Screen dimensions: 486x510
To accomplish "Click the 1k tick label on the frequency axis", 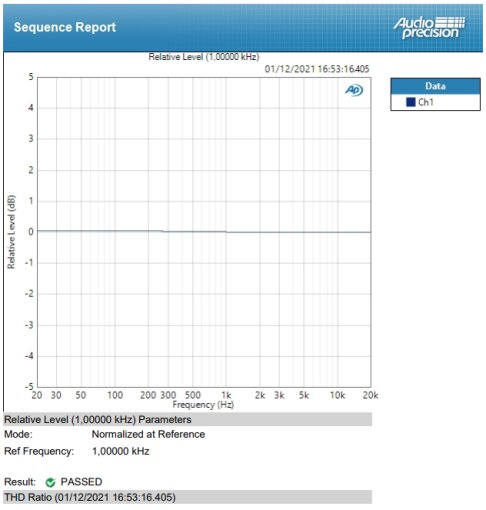I will (226, 395).
